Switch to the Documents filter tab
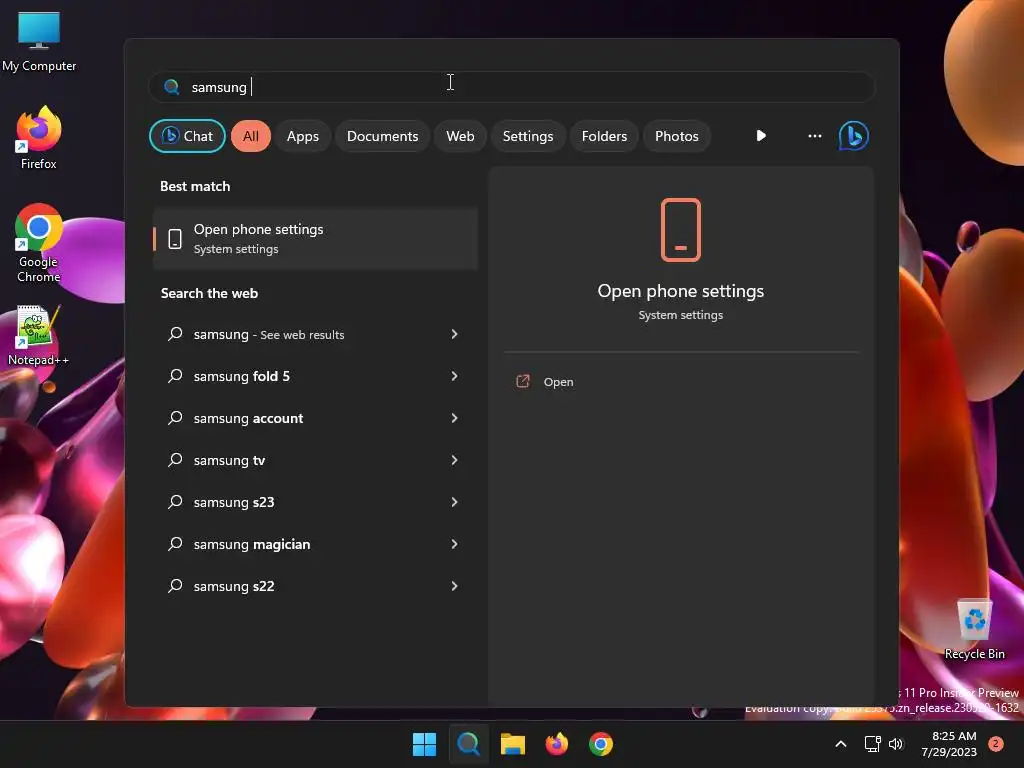 [382, 136]
